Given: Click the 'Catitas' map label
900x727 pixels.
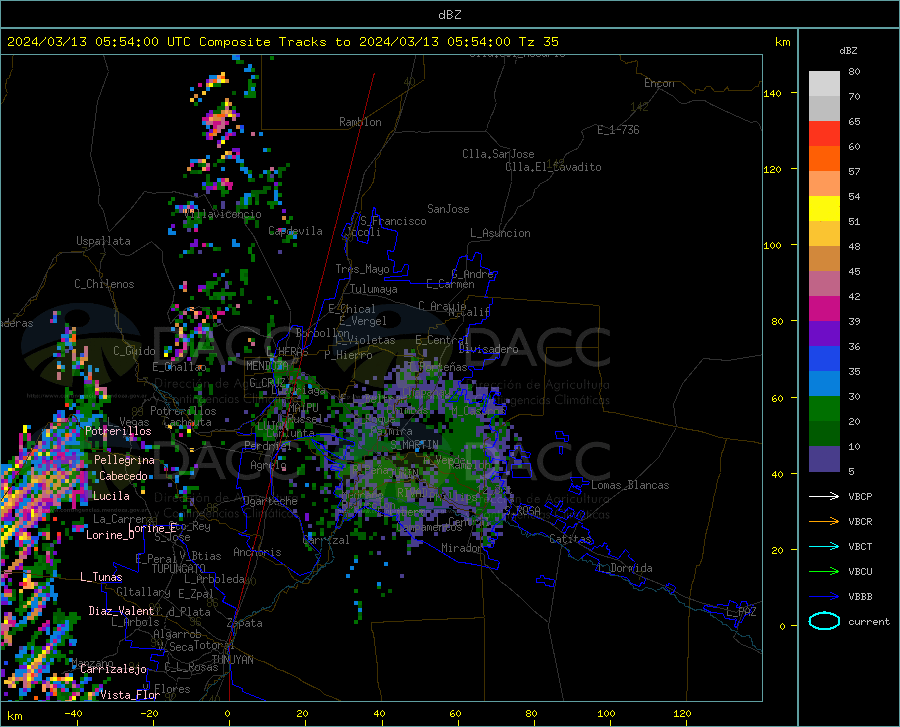Looking at the screenshot, I should tap(570, 539).
